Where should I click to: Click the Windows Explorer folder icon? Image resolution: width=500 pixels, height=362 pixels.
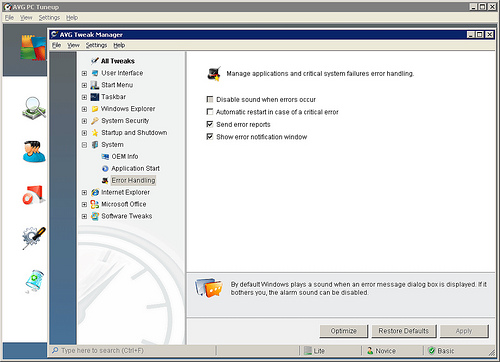pyautogui.click(x=95, y=109)
